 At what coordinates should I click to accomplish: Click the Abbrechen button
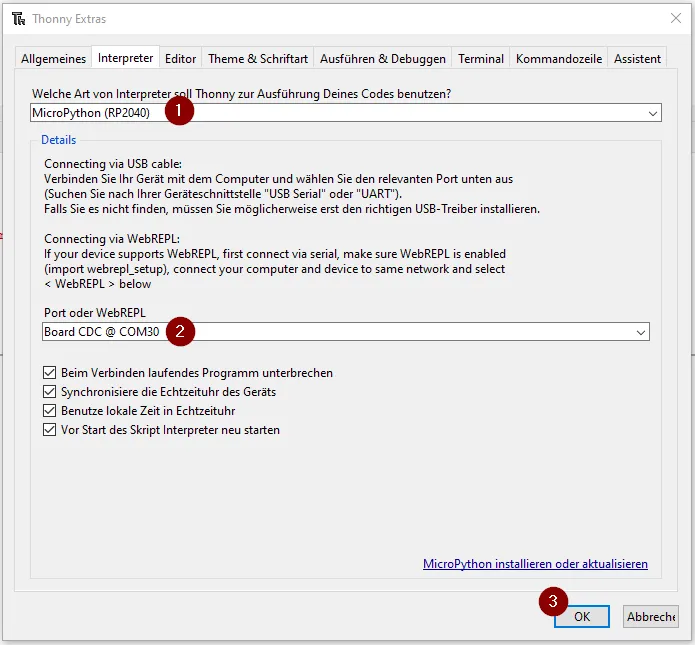pos(651,617)
